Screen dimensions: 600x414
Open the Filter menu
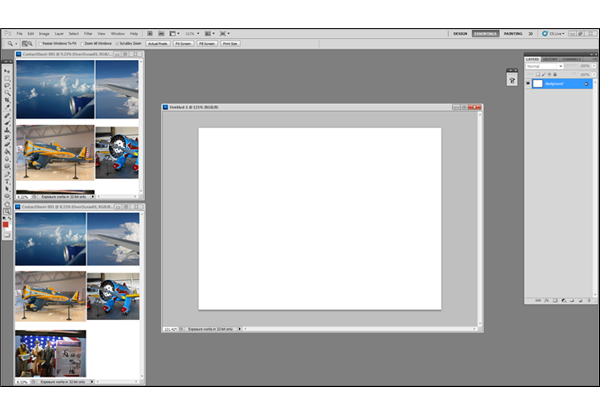(x=88, y=34)
